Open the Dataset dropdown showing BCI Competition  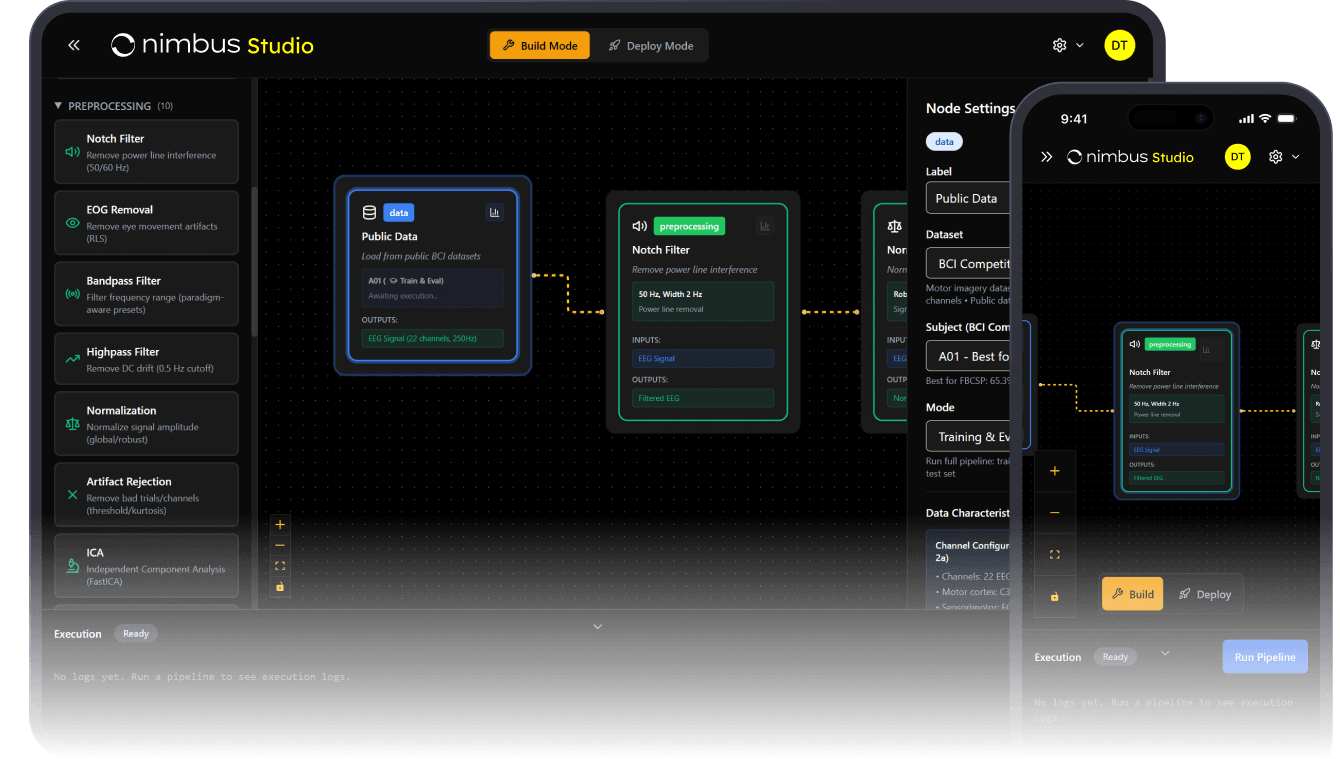point(968,262)
